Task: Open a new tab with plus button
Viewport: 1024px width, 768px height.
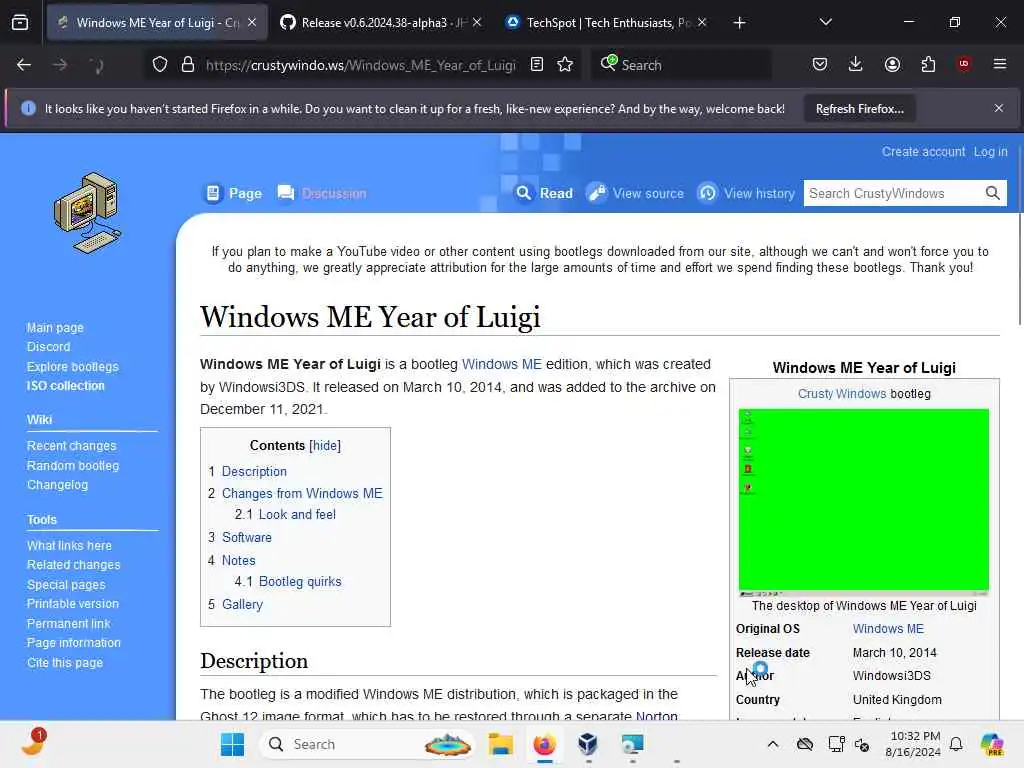Action: point(739,23)
